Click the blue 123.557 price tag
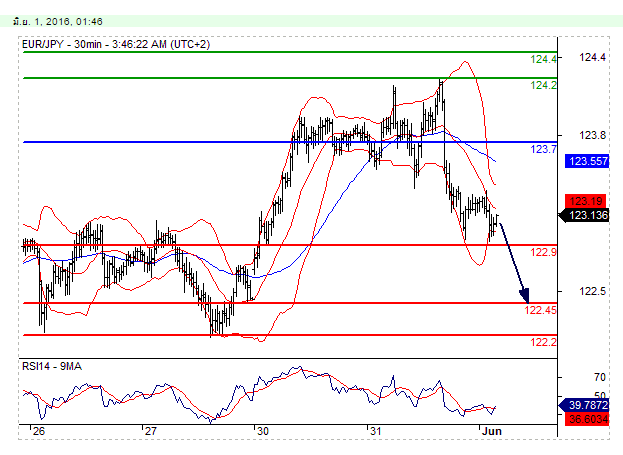This screenshot has width=623, height=455. [x=587, y=161]
